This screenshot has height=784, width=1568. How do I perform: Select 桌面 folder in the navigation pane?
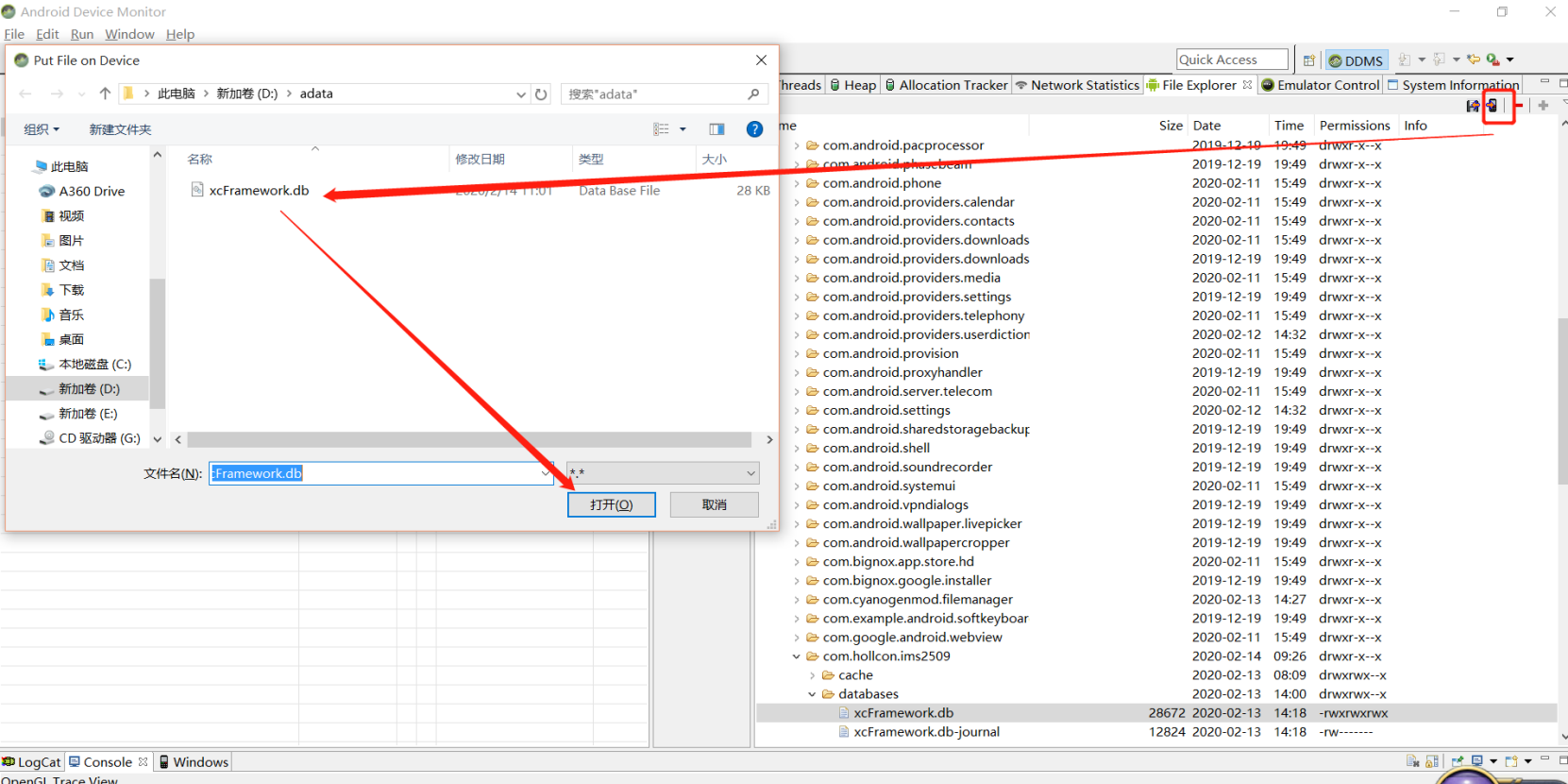tap(63, 339)
